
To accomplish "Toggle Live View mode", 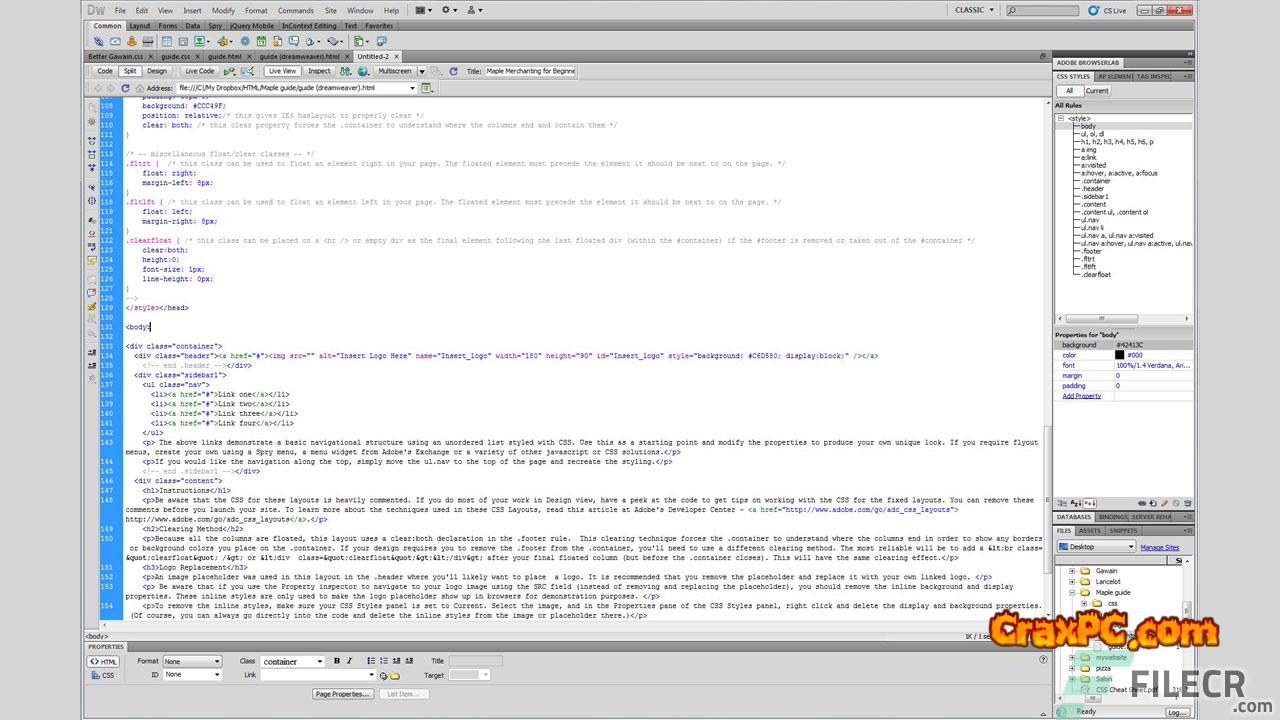I will click(x=282, y=71).
